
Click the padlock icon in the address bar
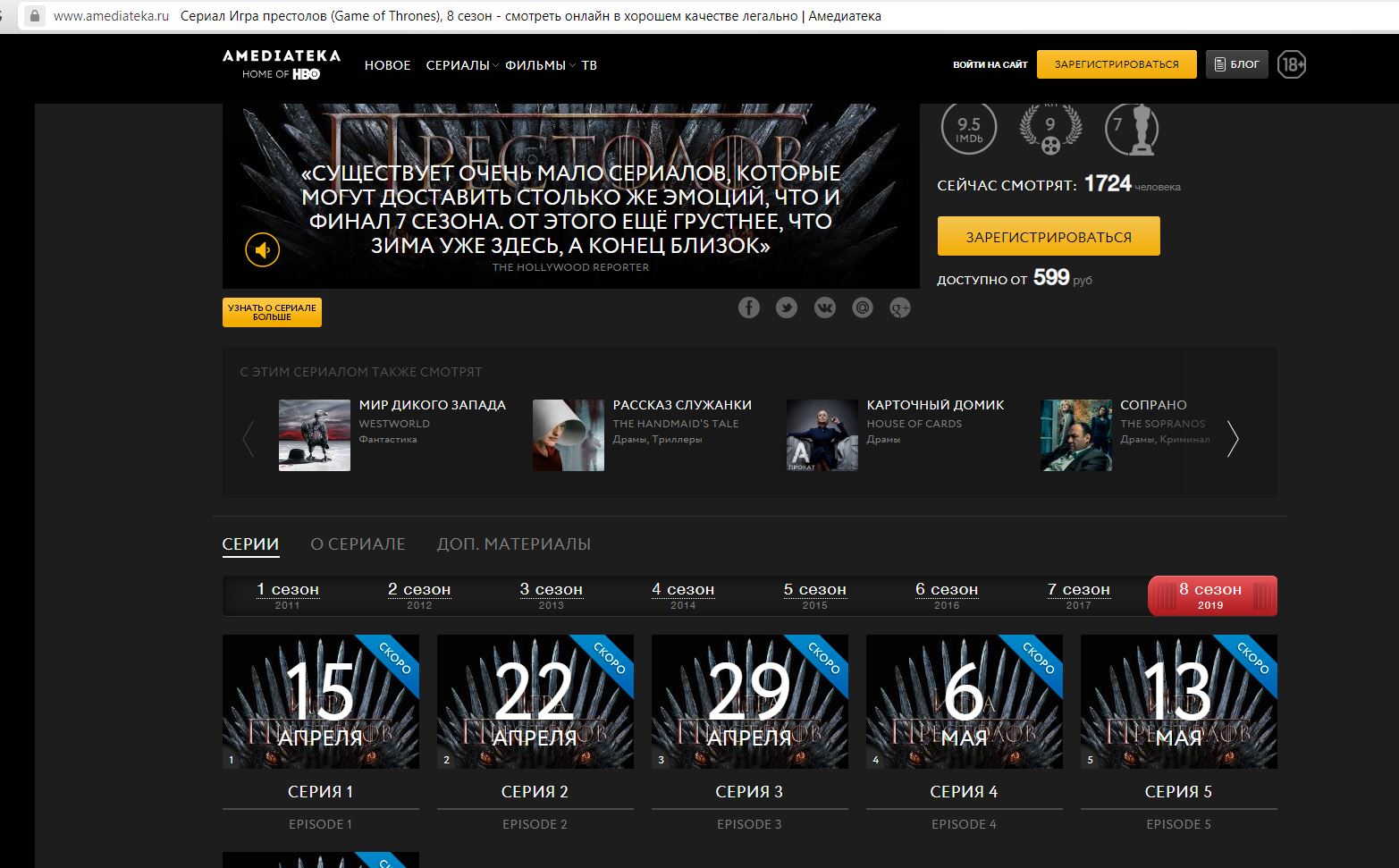point(35,16)
